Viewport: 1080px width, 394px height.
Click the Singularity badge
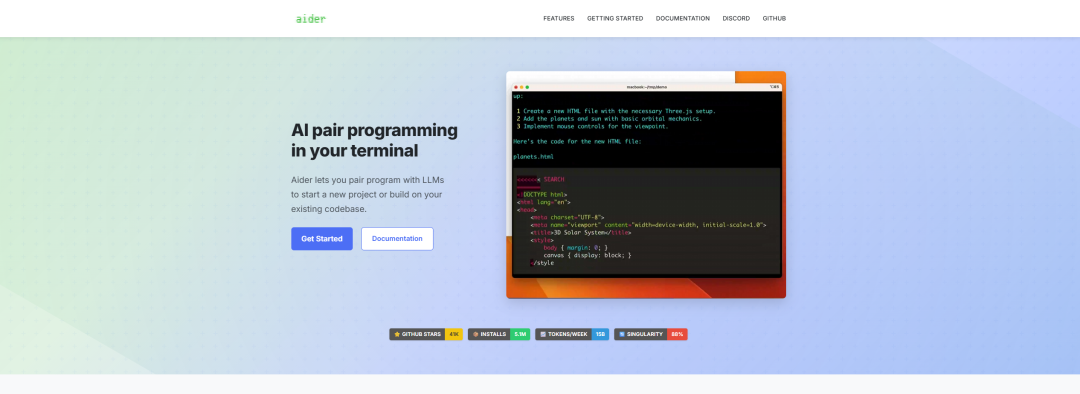(651, 334)
